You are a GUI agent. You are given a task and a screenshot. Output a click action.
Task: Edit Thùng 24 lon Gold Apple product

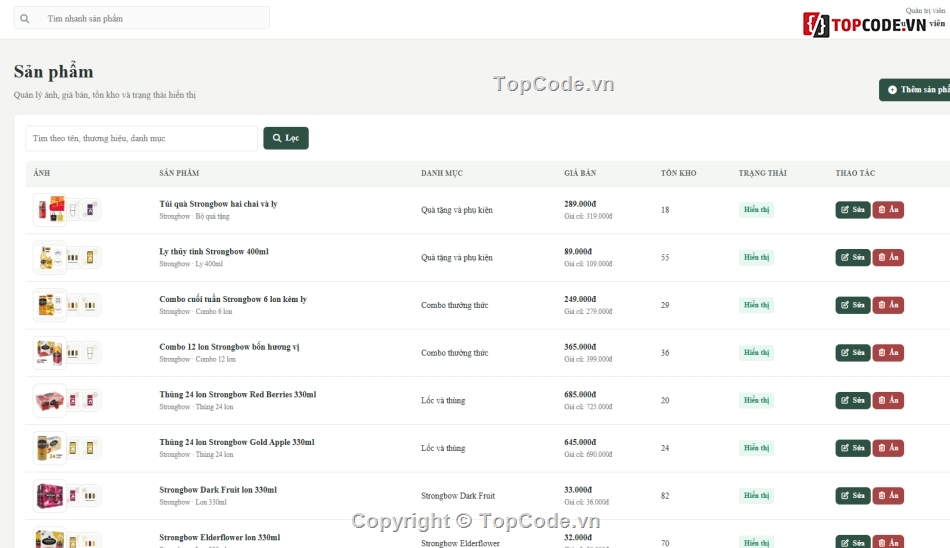click(852, 448)
